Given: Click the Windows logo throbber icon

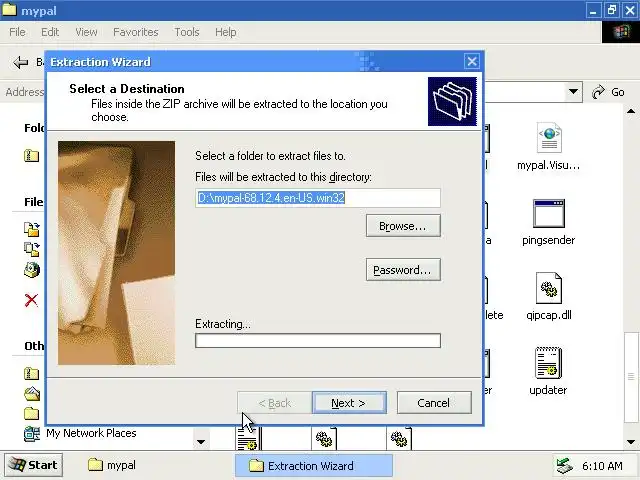Looking at the screenshot, I should tap(620, 32).
